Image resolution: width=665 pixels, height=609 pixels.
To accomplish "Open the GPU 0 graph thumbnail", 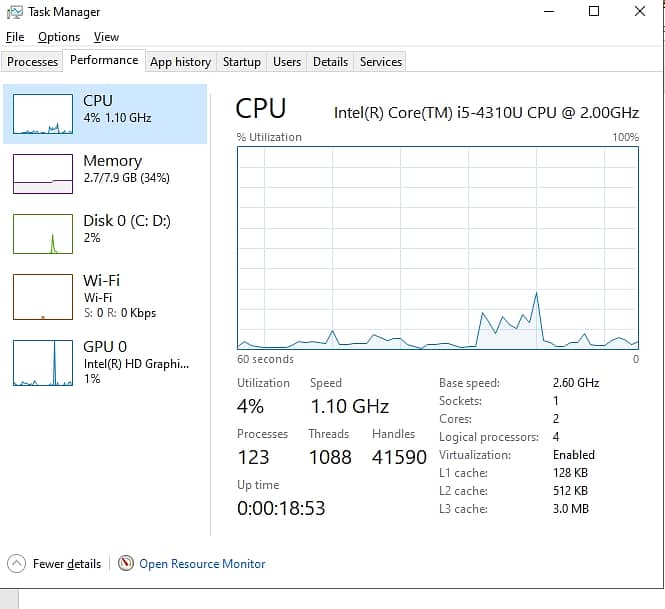I will (43, 362).
